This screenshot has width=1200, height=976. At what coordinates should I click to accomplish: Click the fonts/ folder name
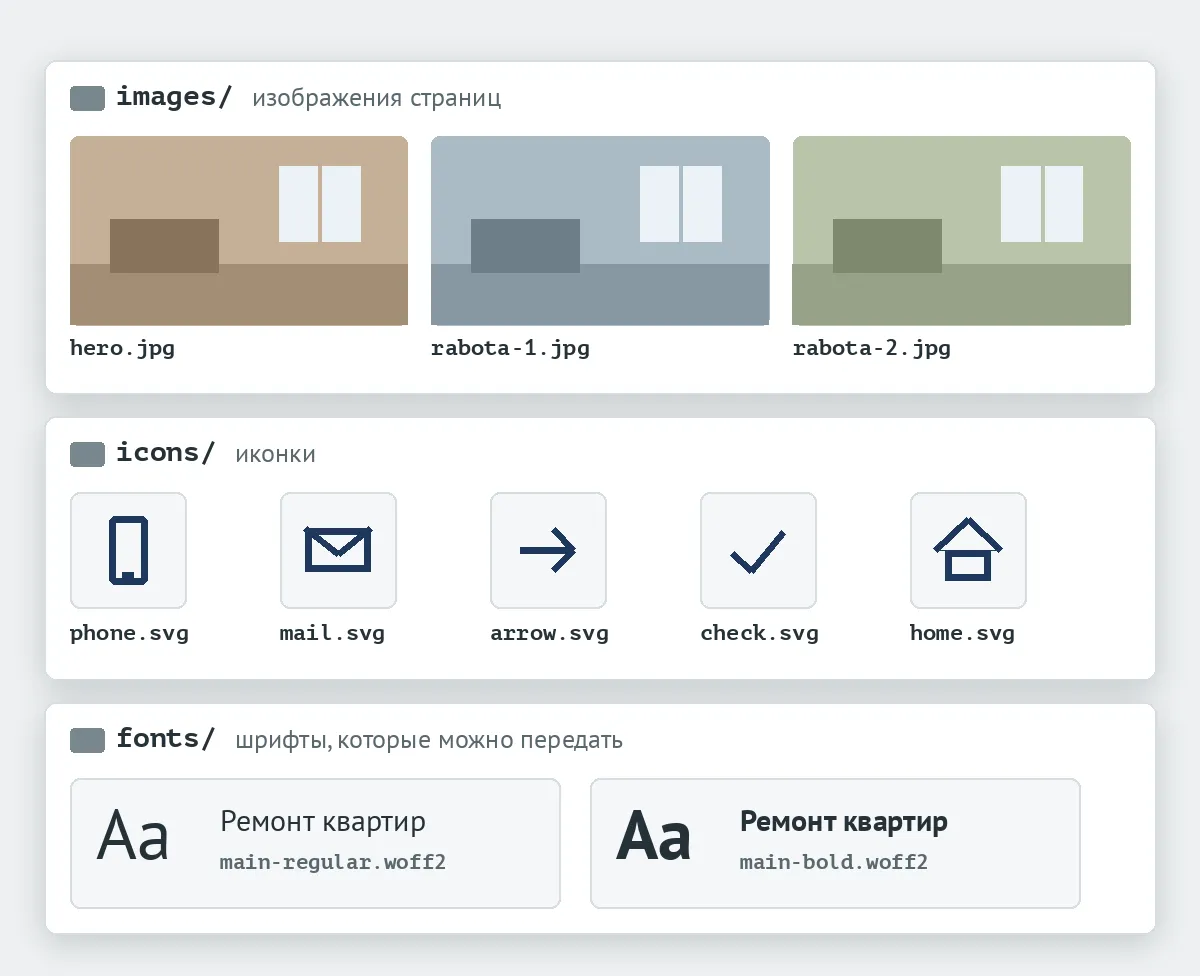[165, 739]
